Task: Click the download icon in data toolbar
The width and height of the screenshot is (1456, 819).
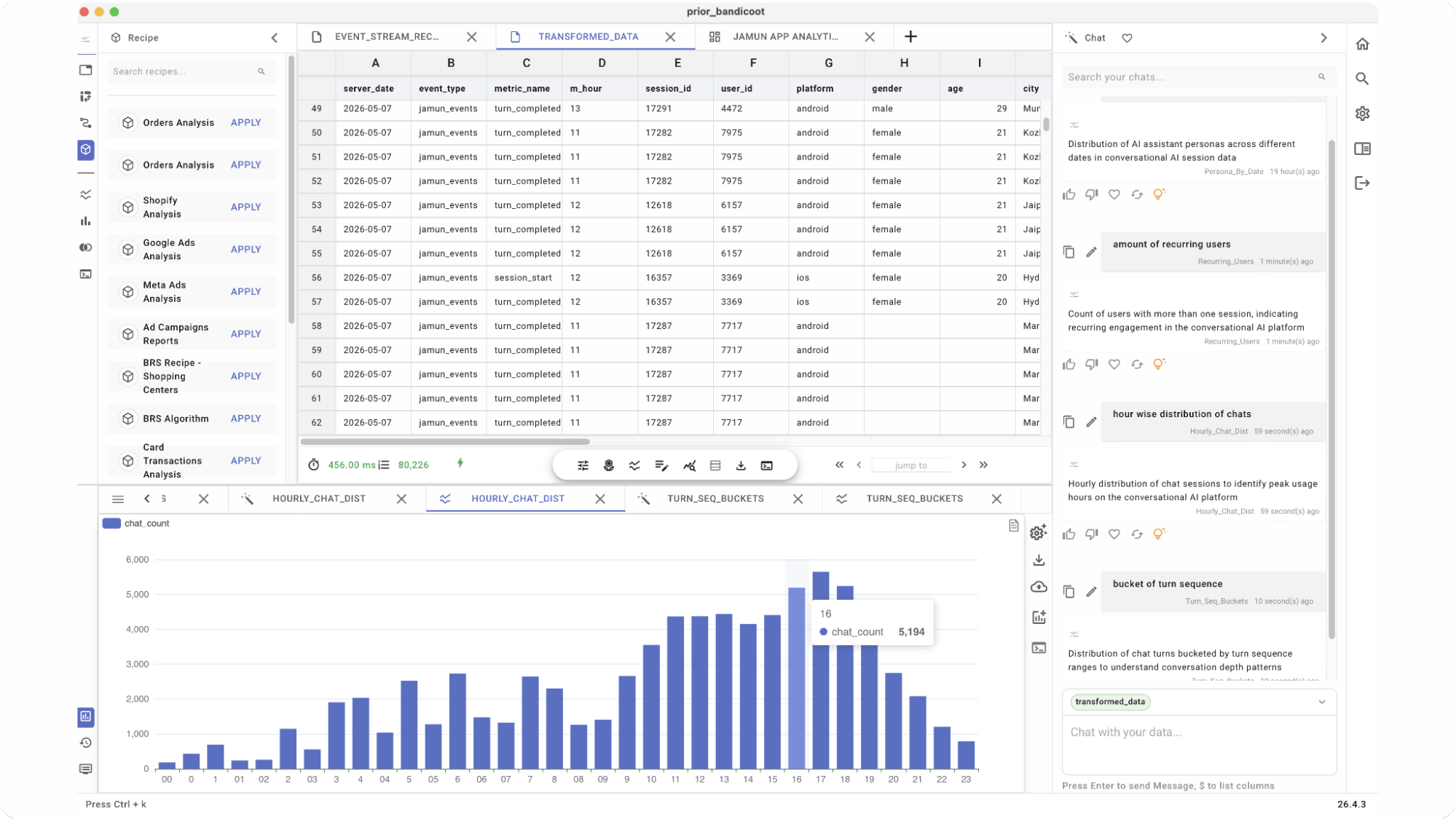Action: point(741,465)
